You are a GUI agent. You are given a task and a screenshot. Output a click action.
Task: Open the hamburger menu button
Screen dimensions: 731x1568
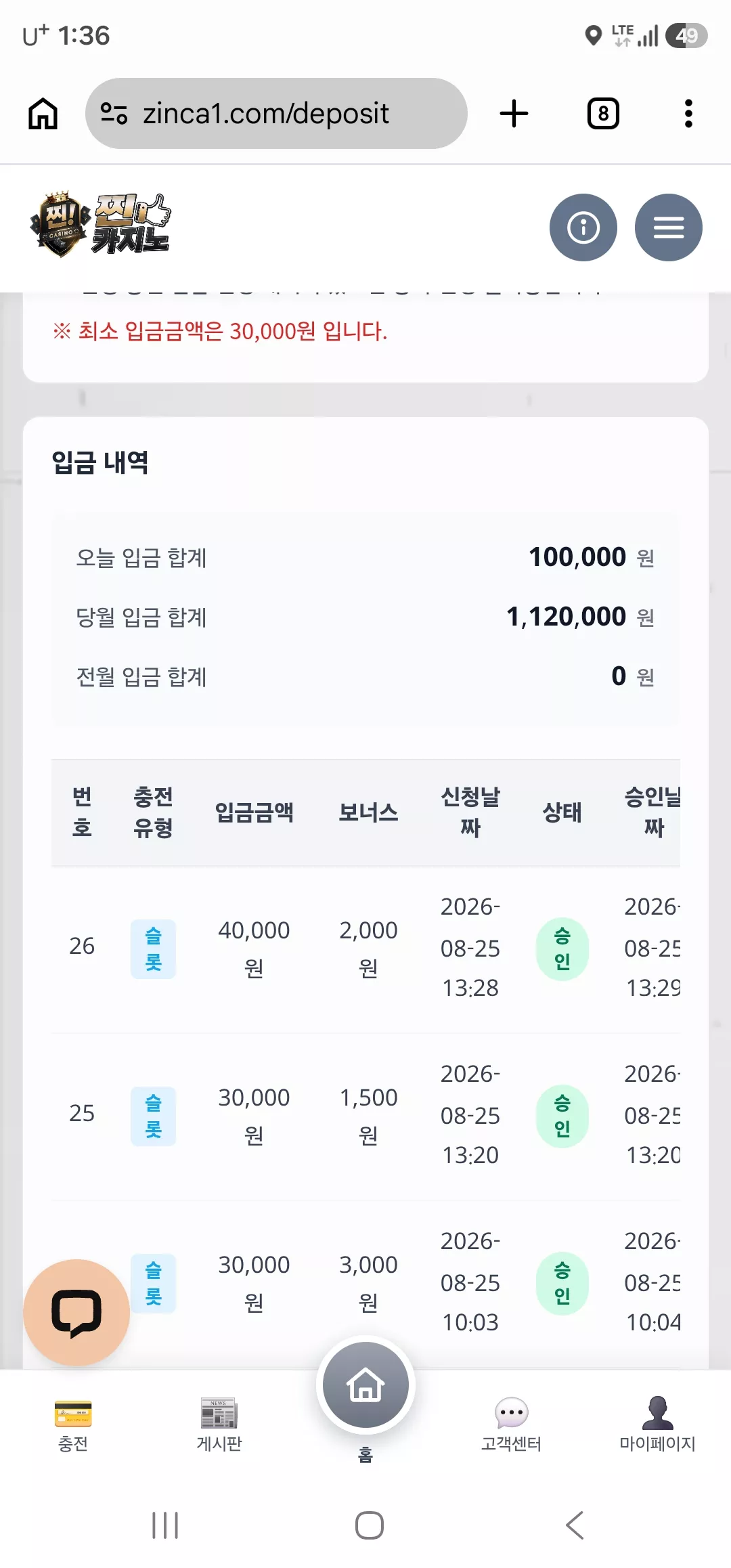click(x=668, y=227)
